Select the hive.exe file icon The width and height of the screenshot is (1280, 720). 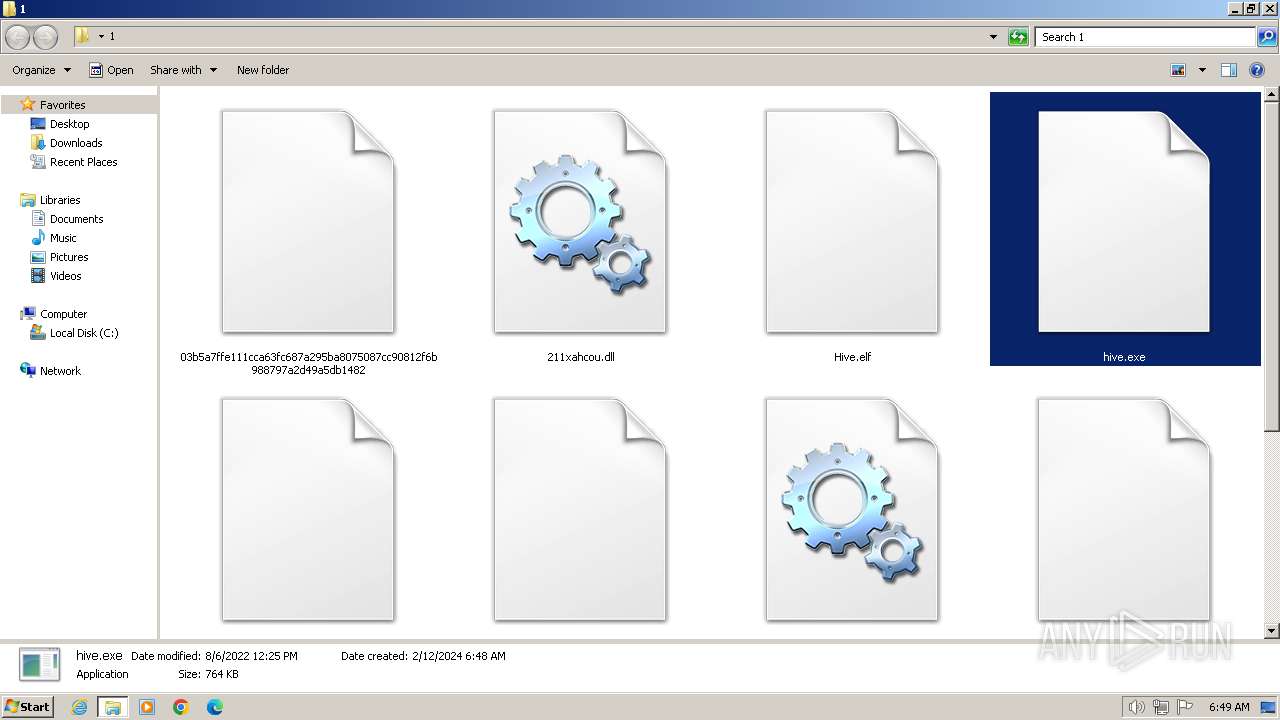(x=1124, y=222)
